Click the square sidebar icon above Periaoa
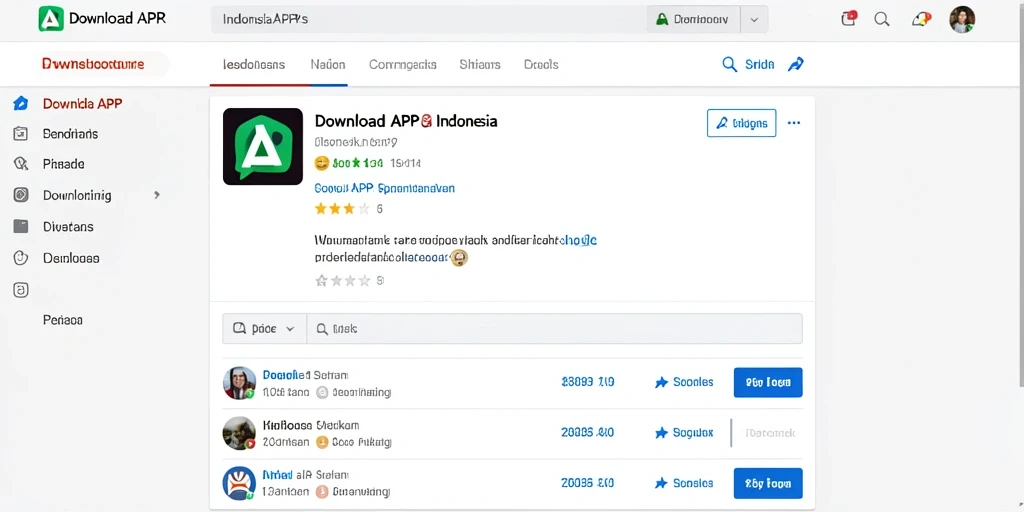This screenshot has width=1024, height=512. [21, 290]
